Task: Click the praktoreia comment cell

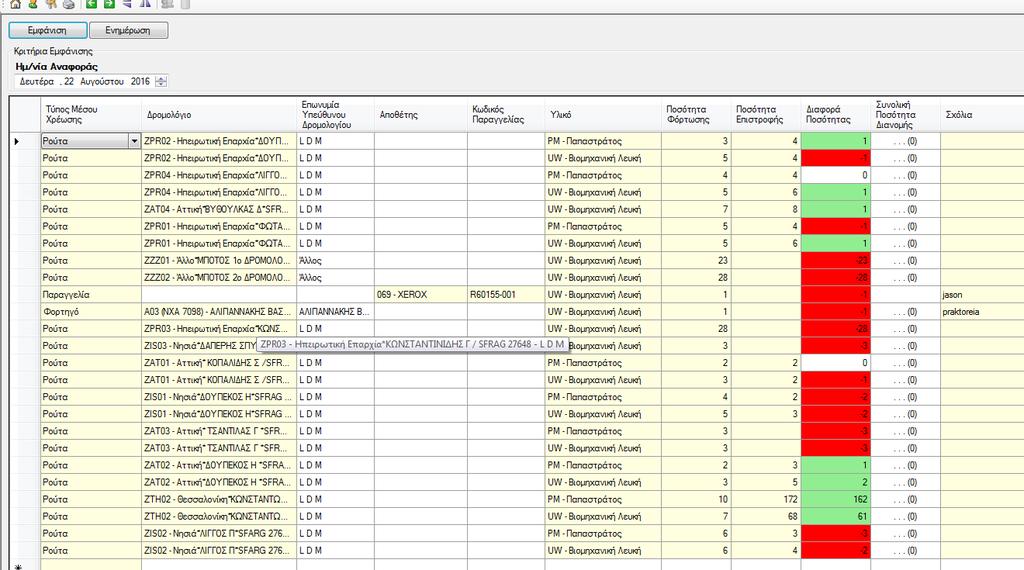Action: tap(982, 311)
